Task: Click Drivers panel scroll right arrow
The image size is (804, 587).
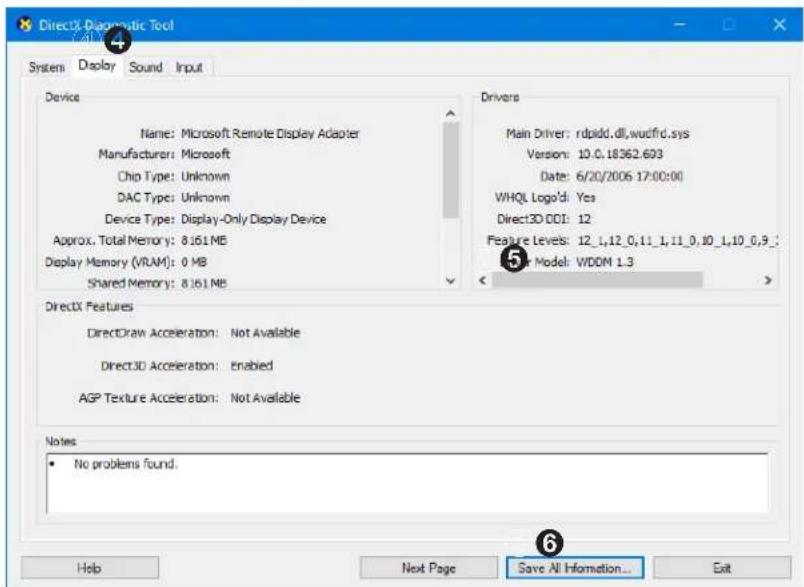Action: click(768, 280)
